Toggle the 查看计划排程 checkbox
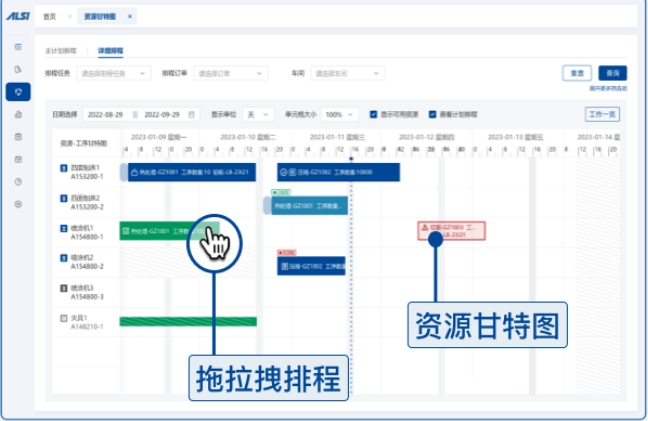The height and width of the screenshot is (421, 648). pyautogui.click(x=432, y=114)
